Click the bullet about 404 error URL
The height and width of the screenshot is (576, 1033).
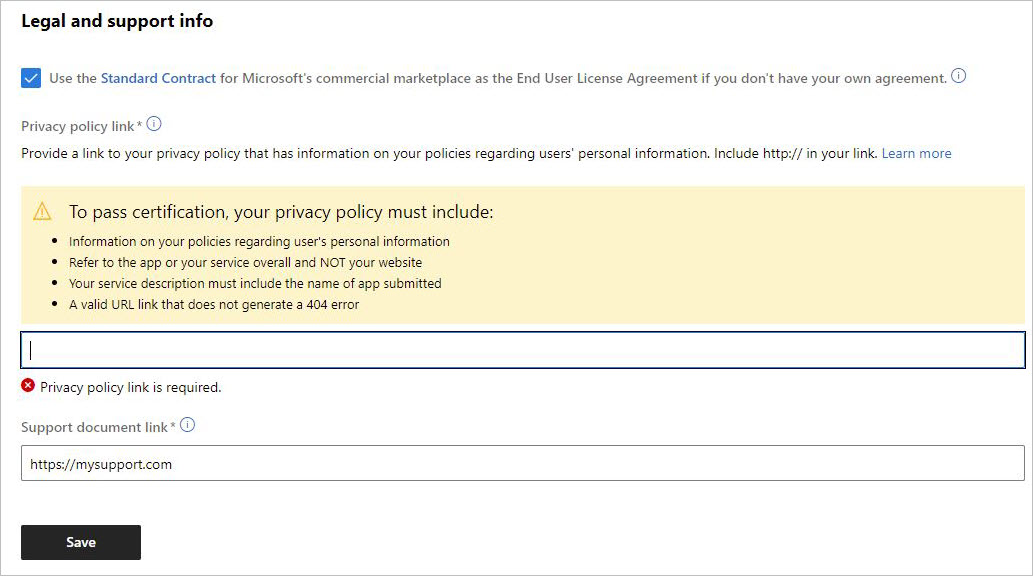click(x=214, y=304)
